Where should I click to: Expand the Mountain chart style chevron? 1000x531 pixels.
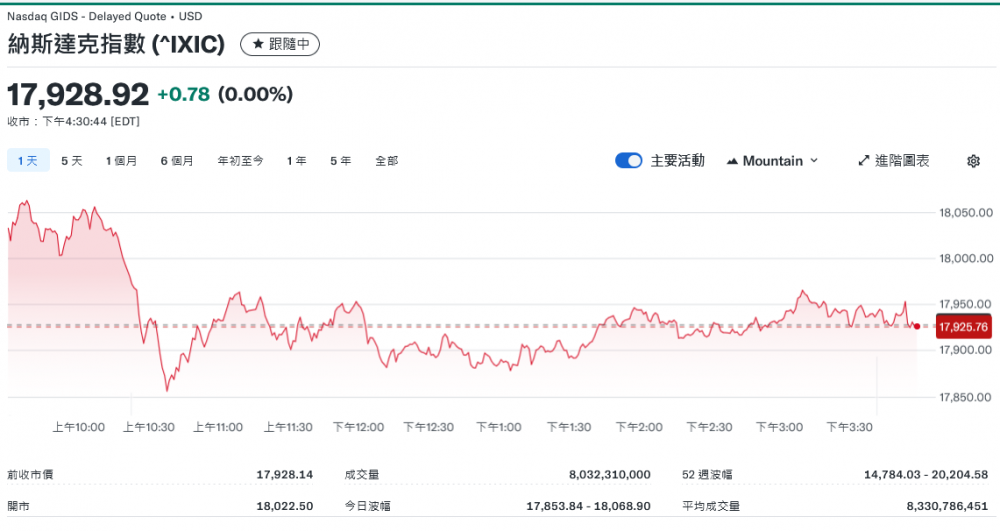point(813,161)
